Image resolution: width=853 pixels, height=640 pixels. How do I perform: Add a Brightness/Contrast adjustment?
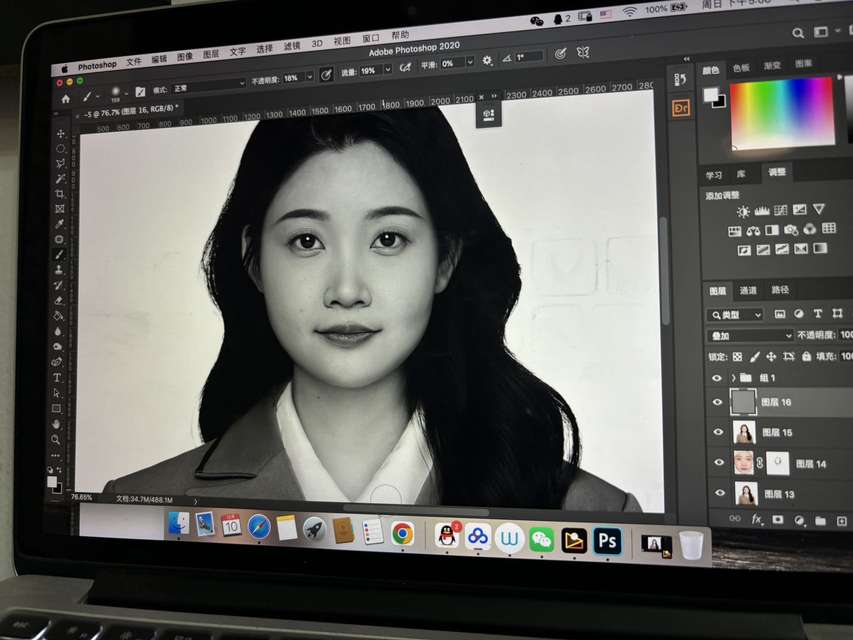(x=743, y=212)
